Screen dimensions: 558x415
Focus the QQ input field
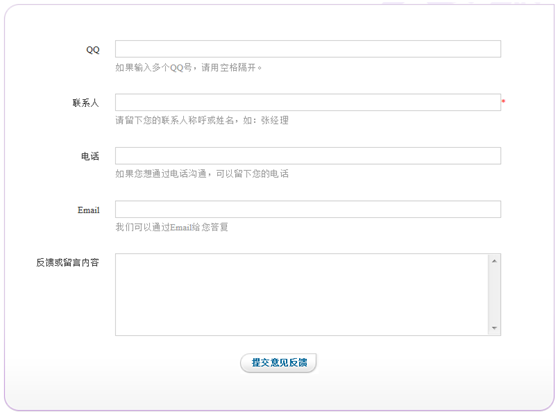(308, 49)
